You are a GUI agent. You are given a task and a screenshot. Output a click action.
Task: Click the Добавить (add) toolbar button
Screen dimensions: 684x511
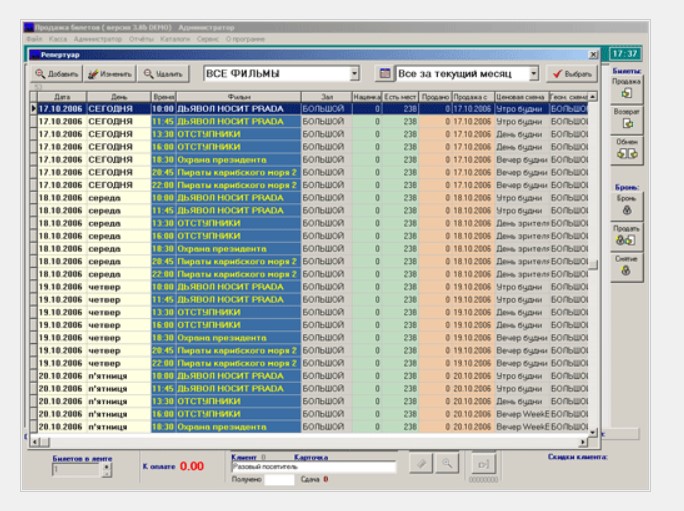pos(57,74)
